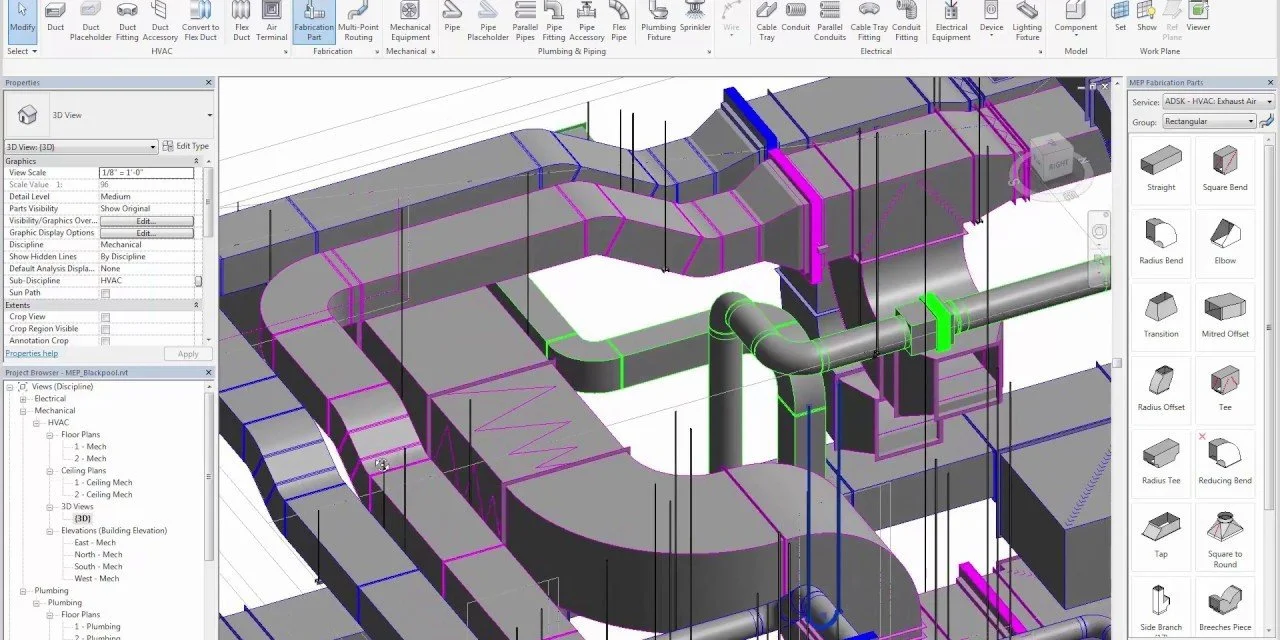Toggle the Sun Path checkbox
This screenshot has width=1280, height=640.
click(105, 293)
